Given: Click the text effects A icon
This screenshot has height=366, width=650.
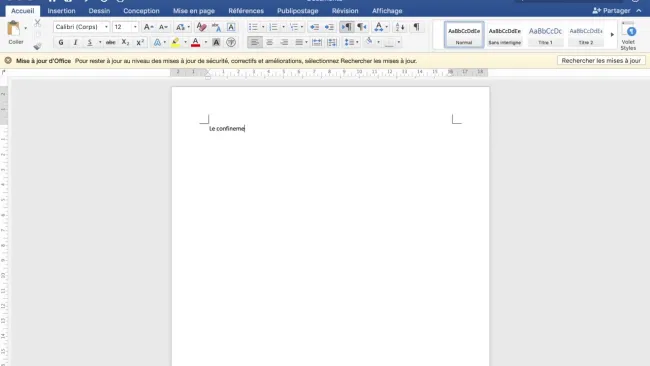Looking at the screenshot, I should pos(157,42).
